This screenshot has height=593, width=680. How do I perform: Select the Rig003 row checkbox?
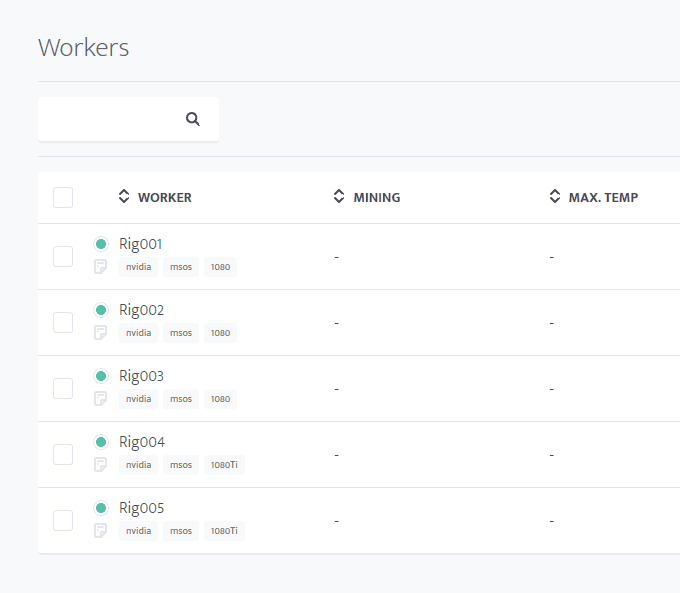pyautogui.click(x=63, y=388)
